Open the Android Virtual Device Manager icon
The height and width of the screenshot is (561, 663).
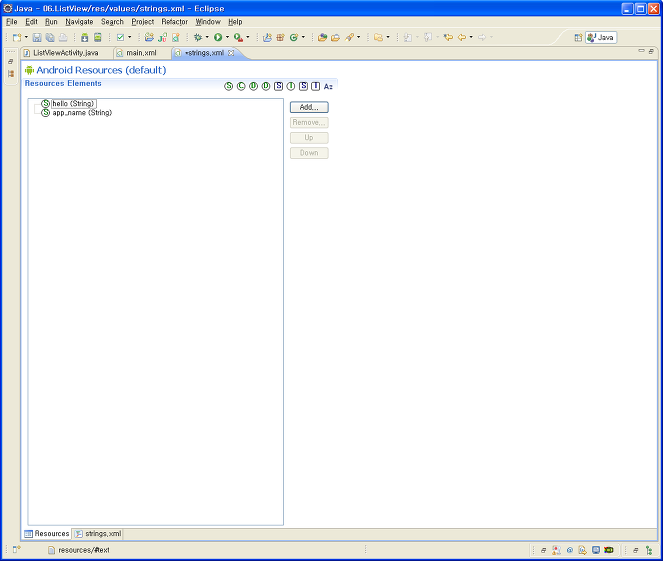[98, 38]
